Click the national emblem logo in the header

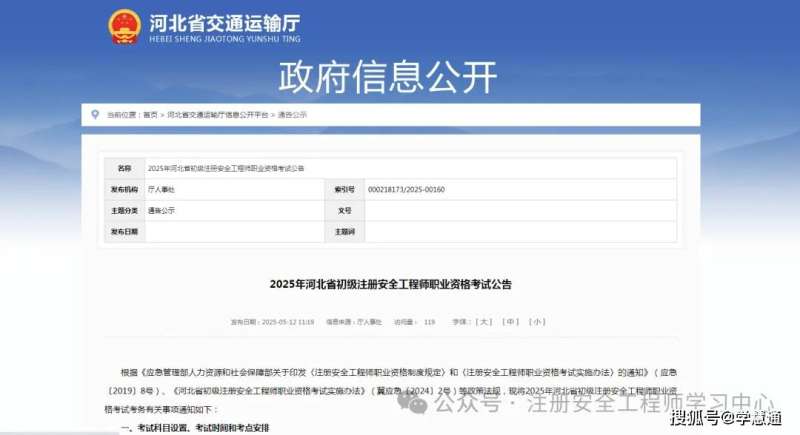[124, 26]
